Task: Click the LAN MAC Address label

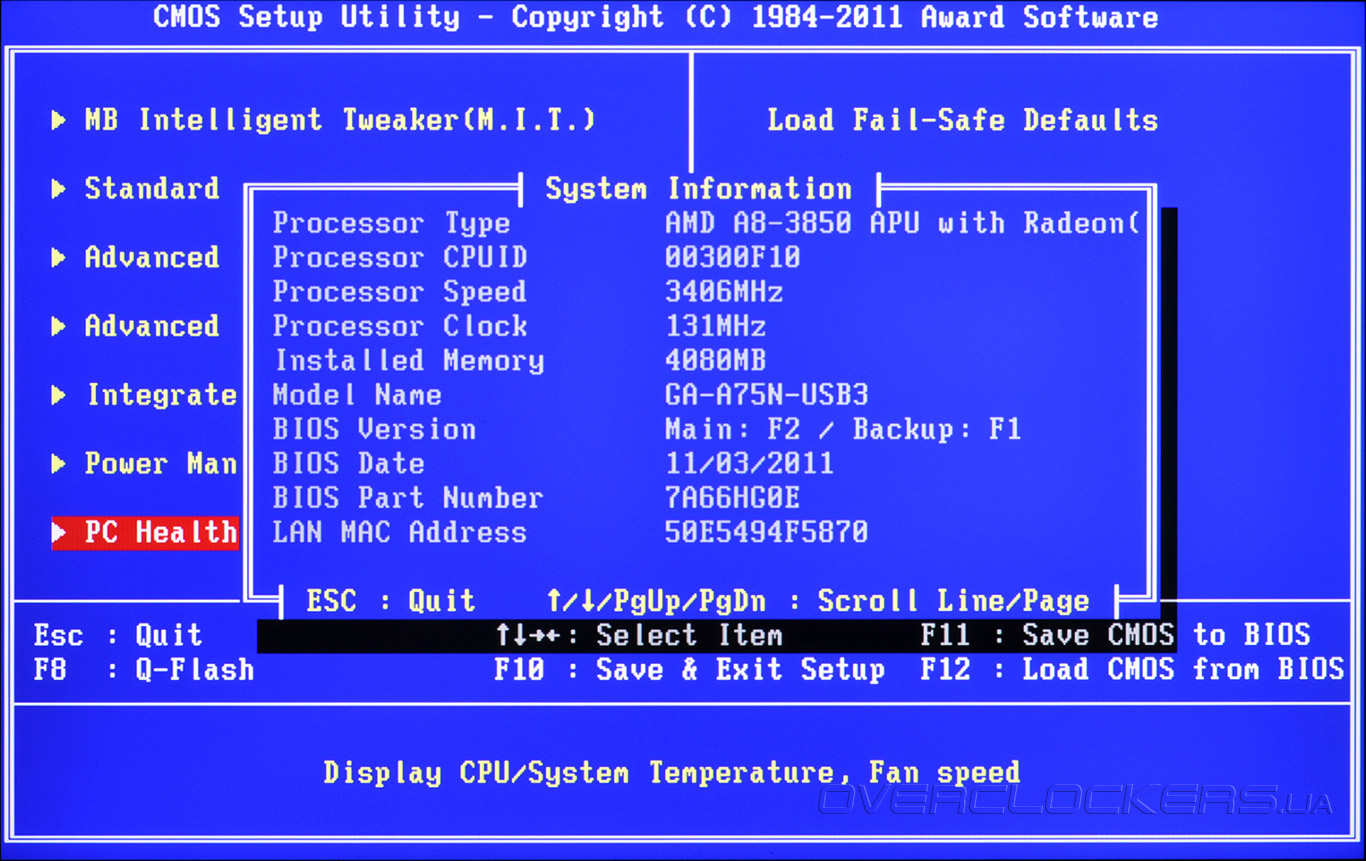Action: (400, 532)
